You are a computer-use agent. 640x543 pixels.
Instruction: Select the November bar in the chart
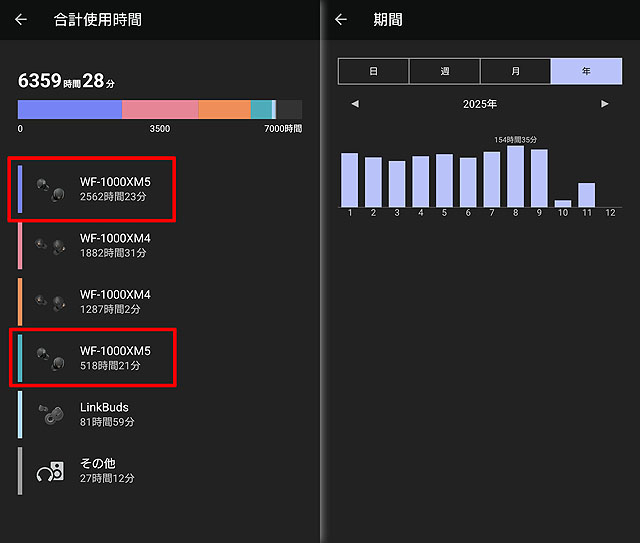tap(586, 195)
